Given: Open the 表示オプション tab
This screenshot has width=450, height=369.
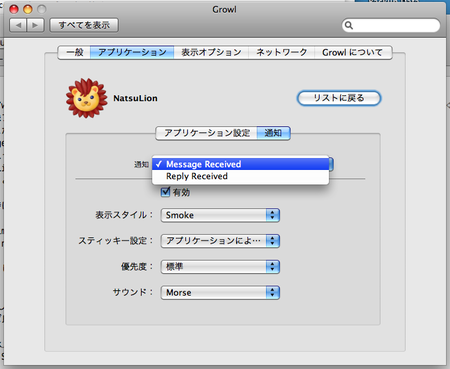Looking at the screenshot, I should point(211,52).
